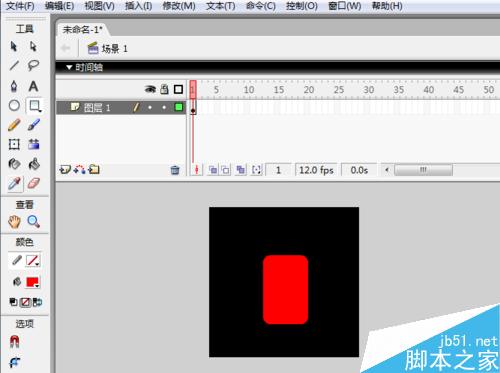Open the 编辑(E) menu

point(59,6)
